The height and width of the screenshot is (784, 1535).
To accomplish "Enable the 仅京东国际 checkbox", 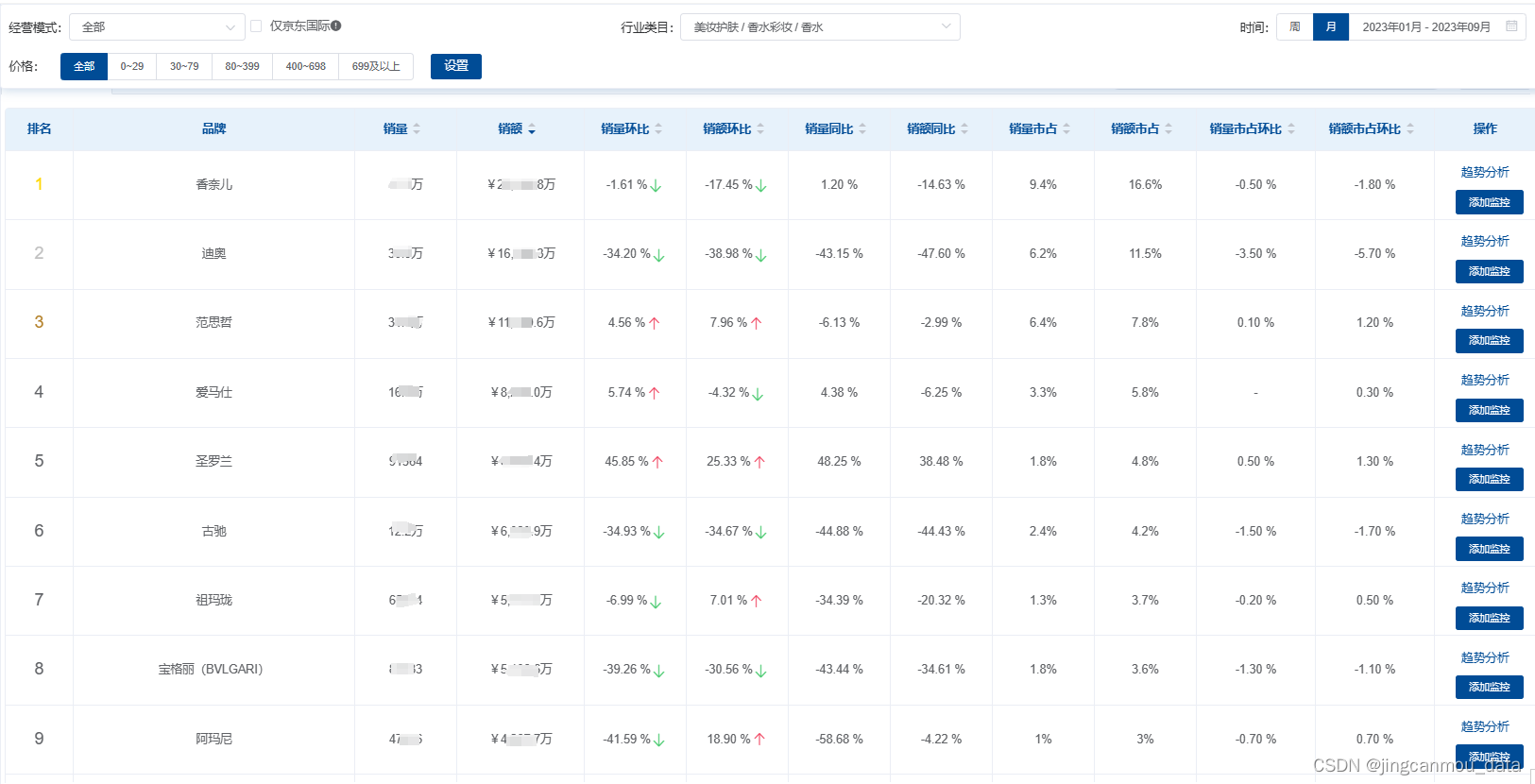I will tap(256, 26).
